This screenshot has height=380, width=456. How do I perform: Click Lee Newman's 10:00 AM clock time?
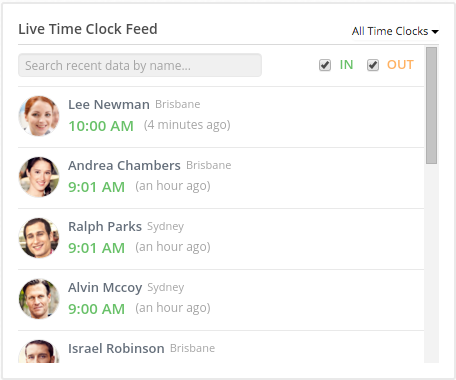point(101,126)
